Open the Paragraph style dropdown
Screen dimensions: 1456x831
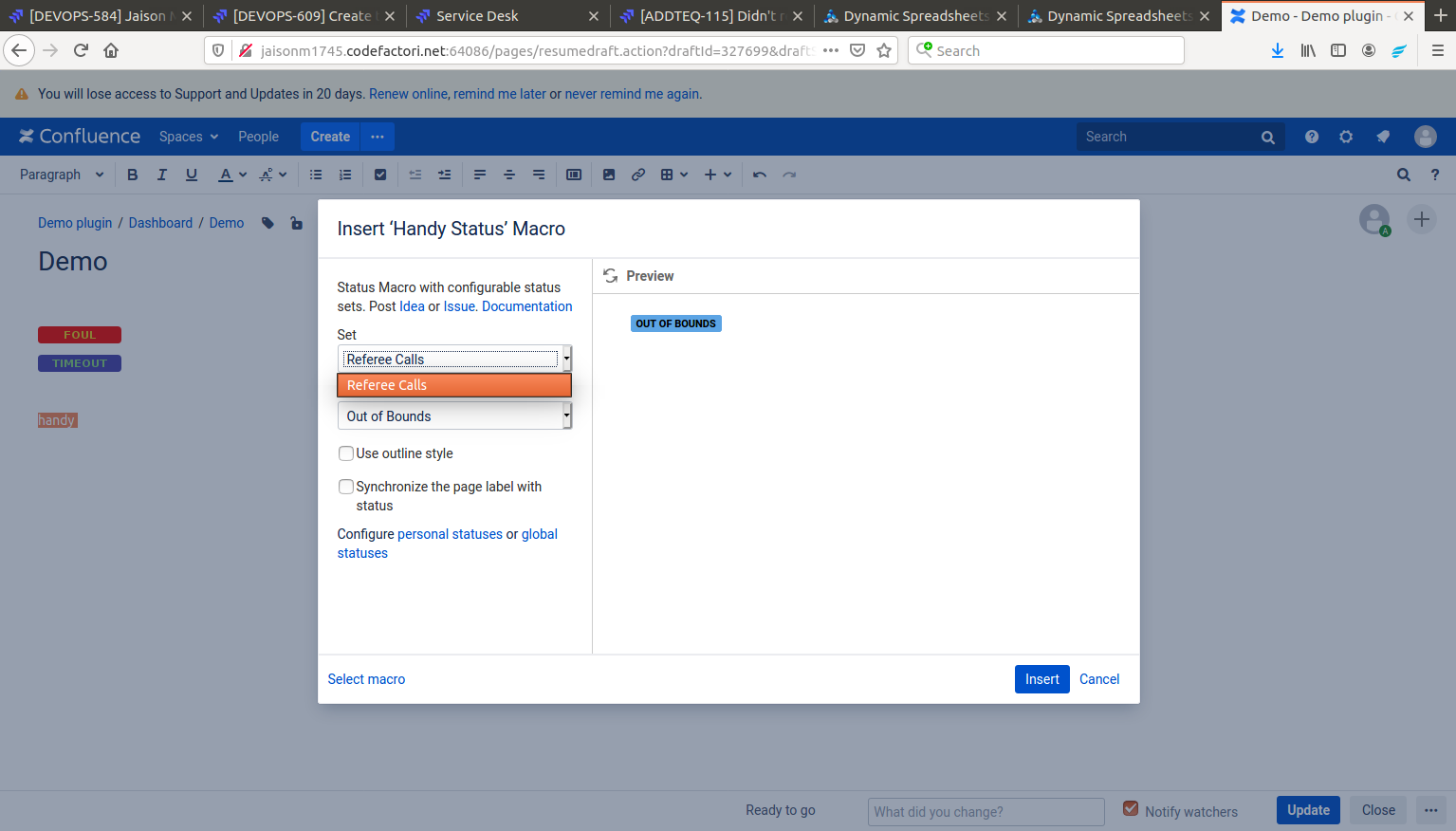pyautogui.click(x=62, y=175)
